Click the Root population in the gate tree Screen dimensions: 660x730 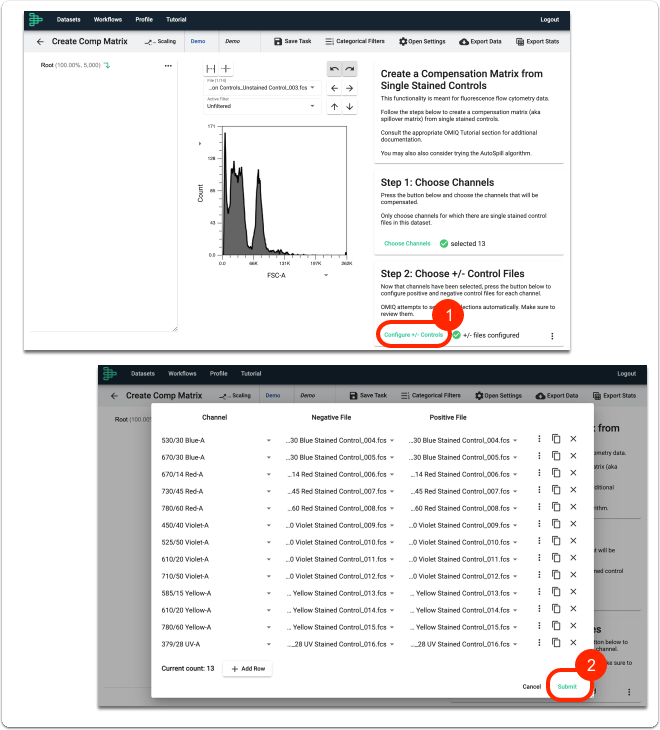[x=70, y=66]
